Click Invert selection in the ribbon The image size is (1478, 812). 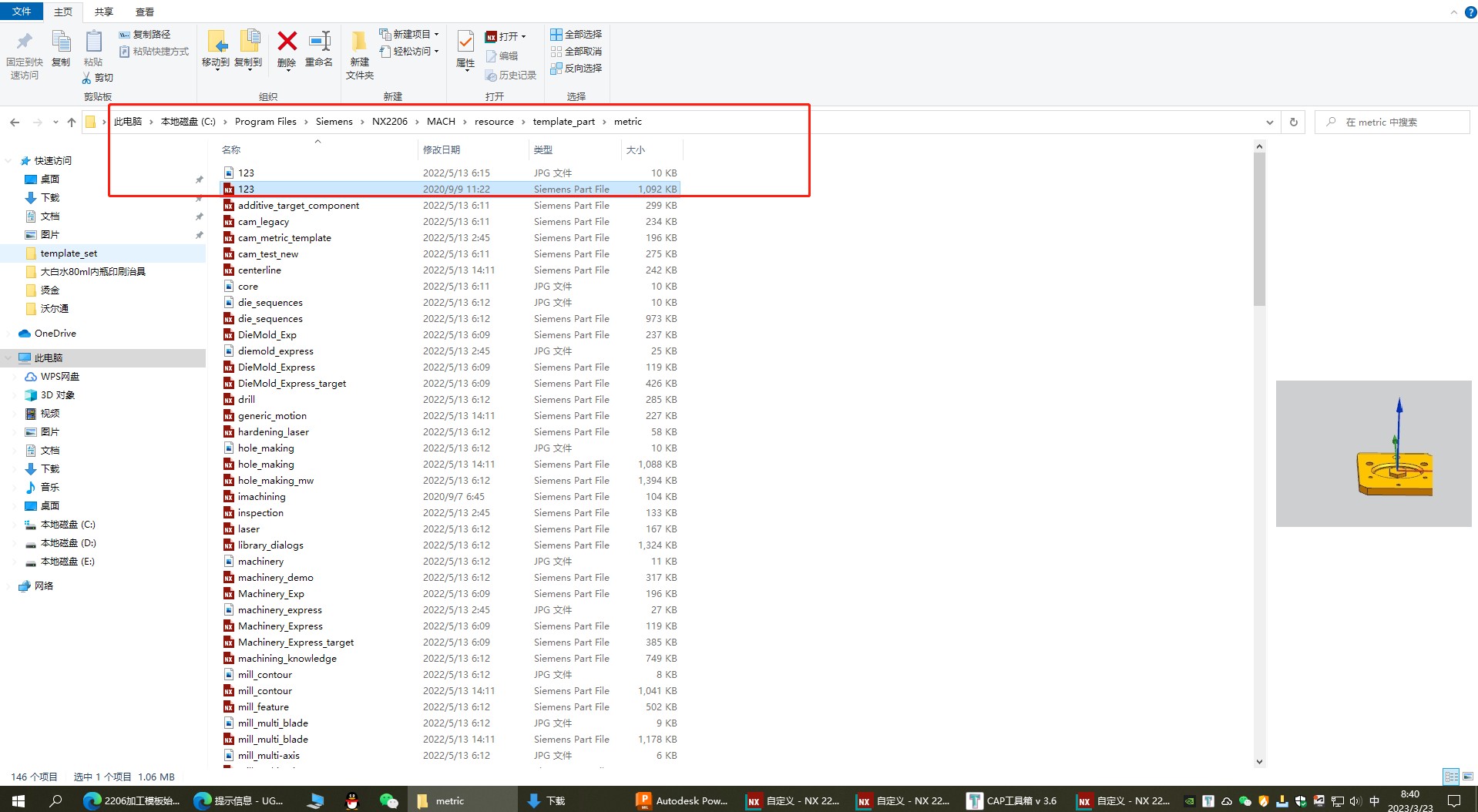(x=576, y=69)
